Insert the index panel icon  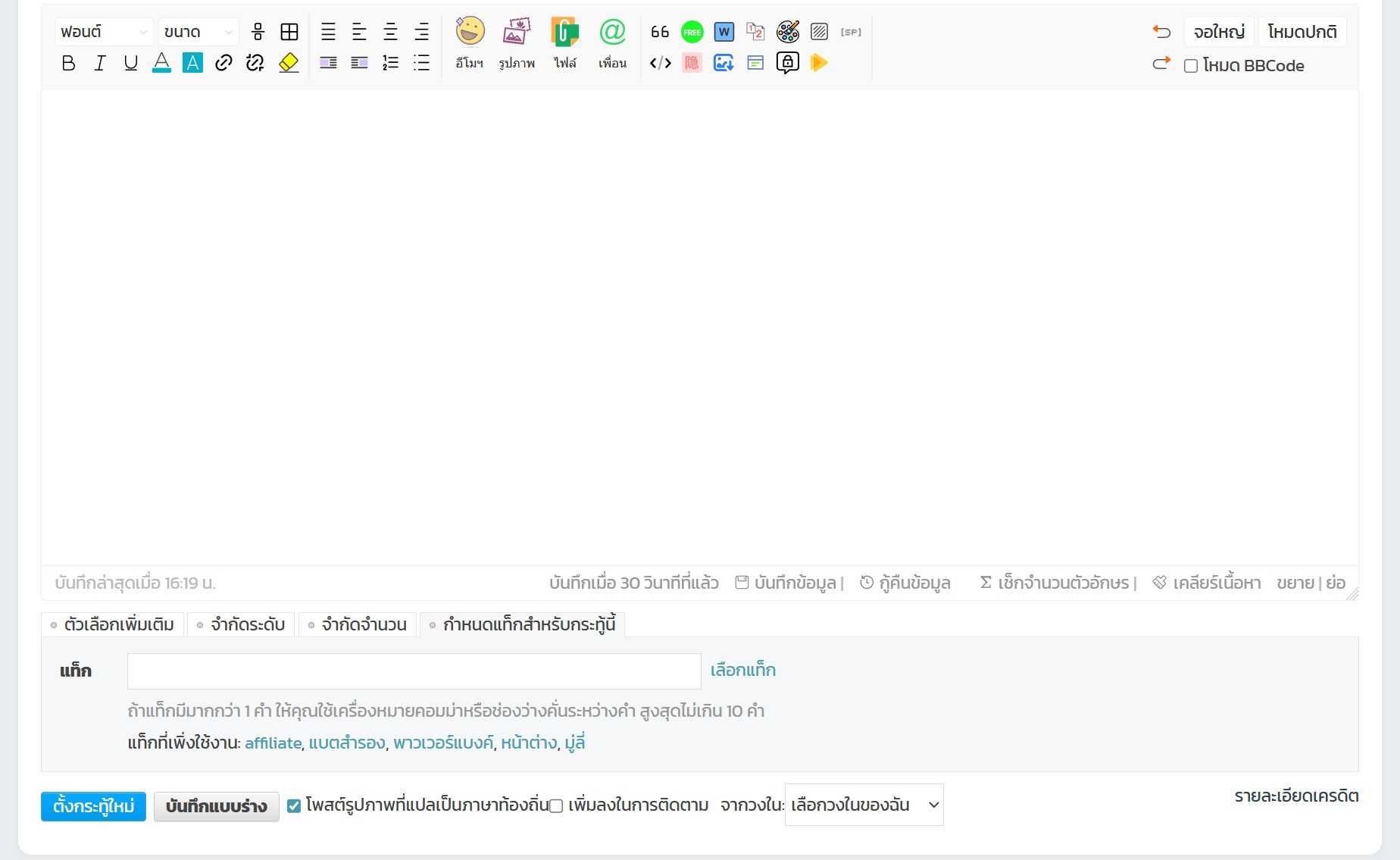[x=755, y=63]
